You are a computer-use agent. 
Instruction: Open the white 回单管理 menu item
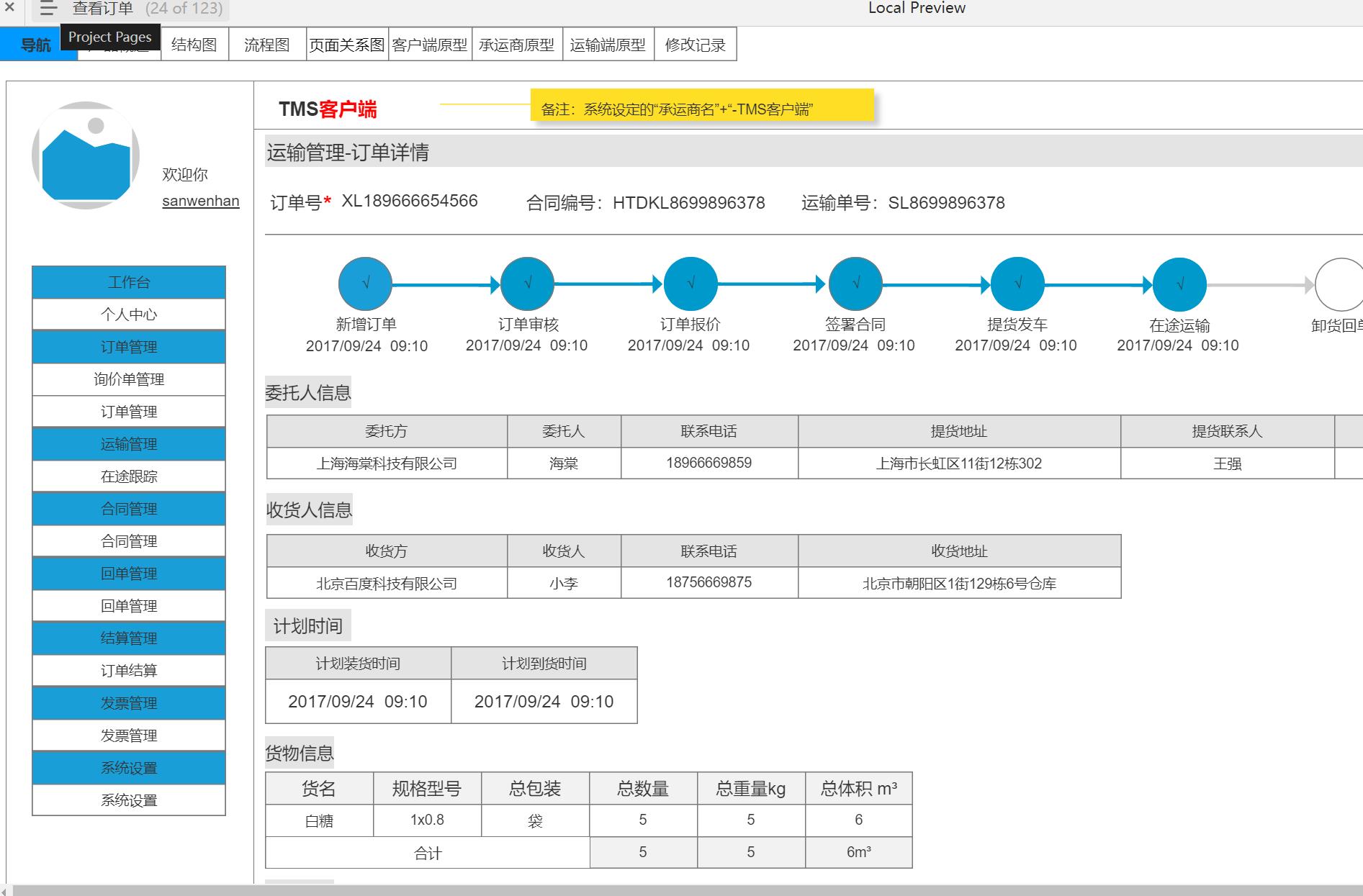(129, 606)
